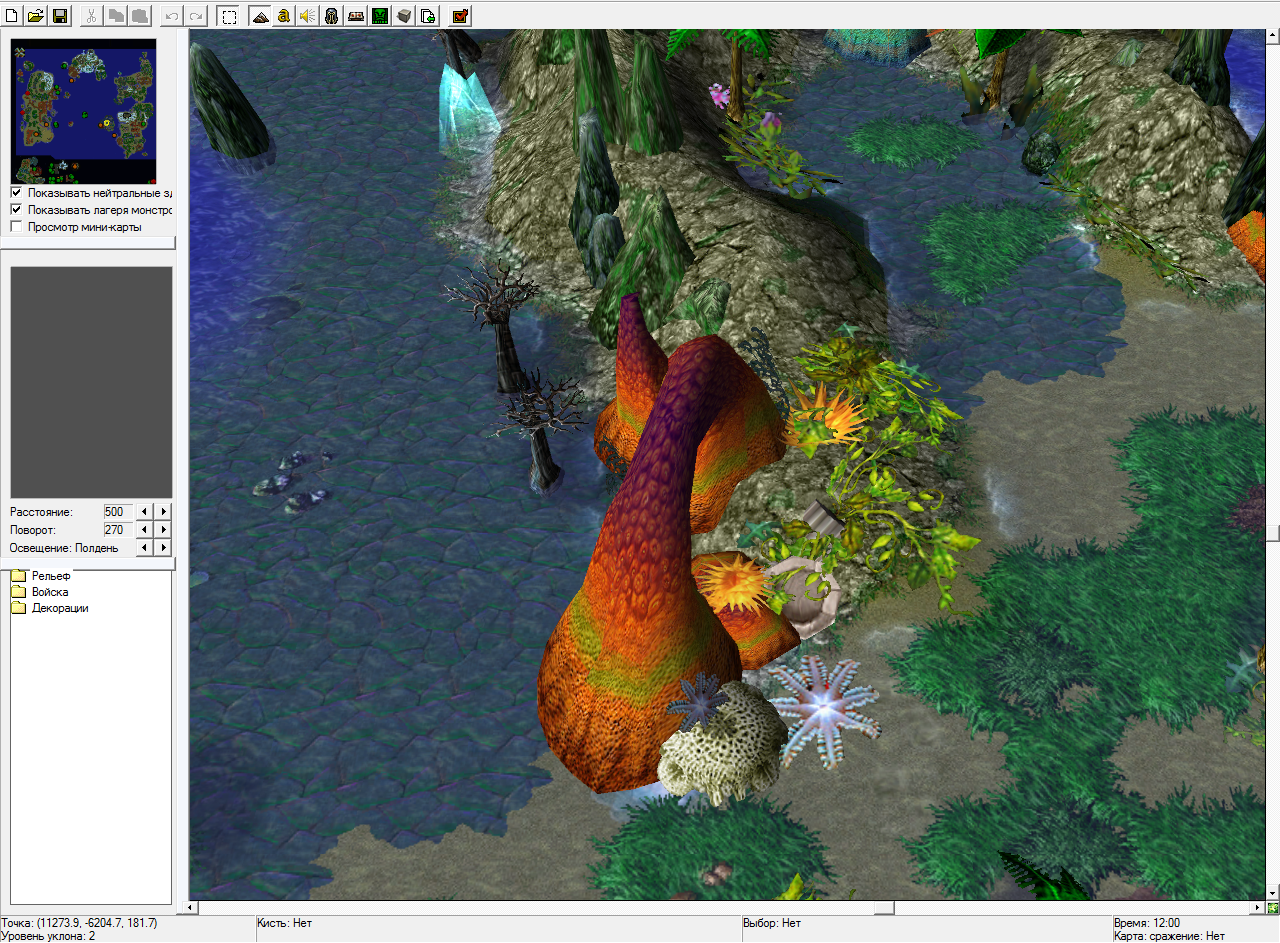Open the Object Manager gray cube icon
The height and width of the screenshot is (943, 1280).
[x=404, y=16]
